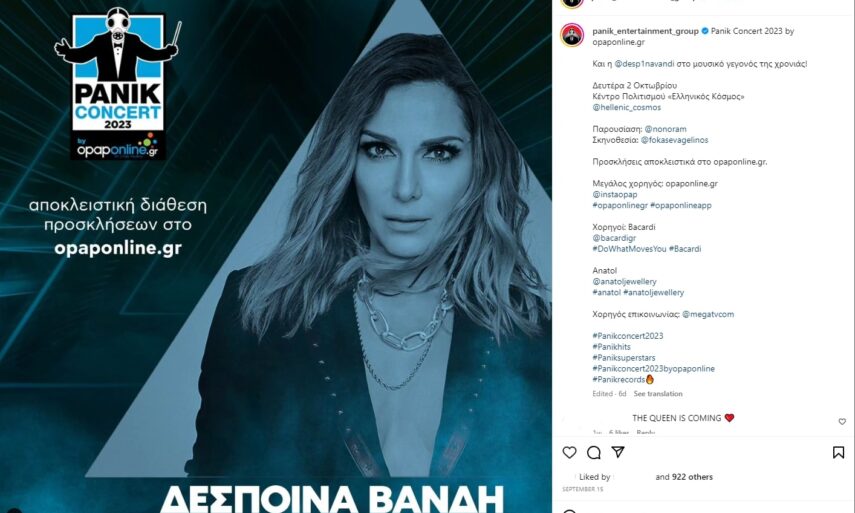
Task: Open comments with the speech bubble icon
Action: tap(594, 452)
